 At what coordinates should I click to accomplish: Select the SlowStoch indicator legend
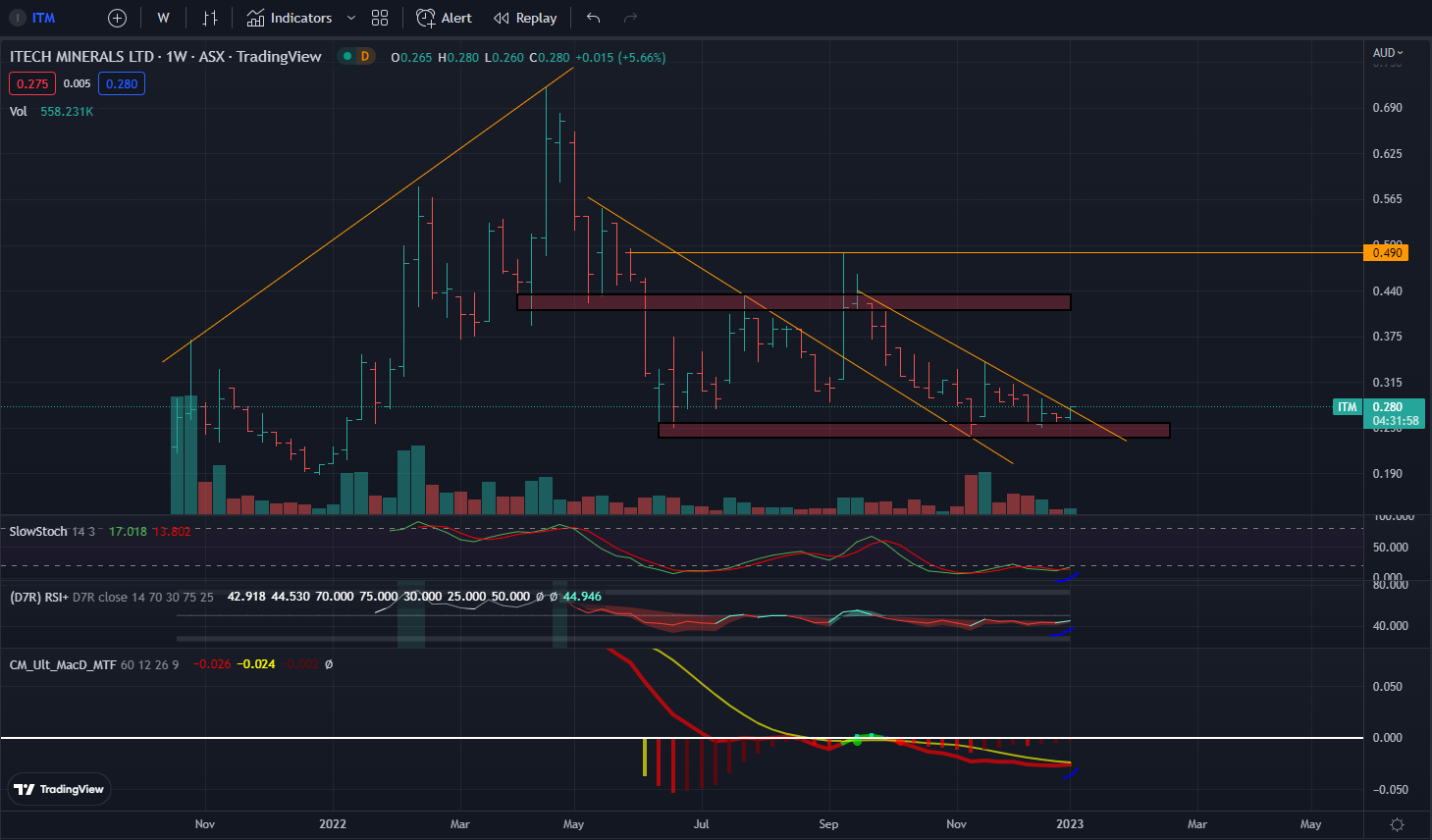coord(38,531)
